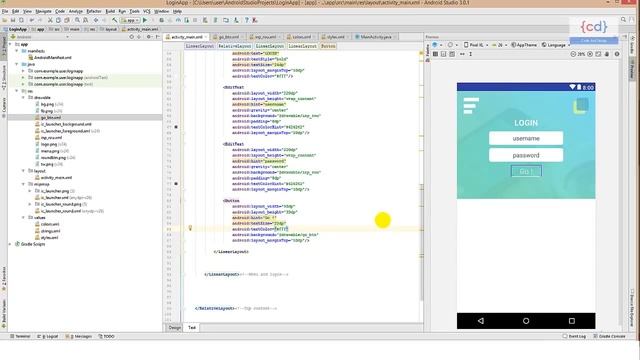Click the Zoom in icon in the preview toolbar
Image resolution: width=640 pixels, height=360 pixels.
pyautogui.click(x=590, y=54)
